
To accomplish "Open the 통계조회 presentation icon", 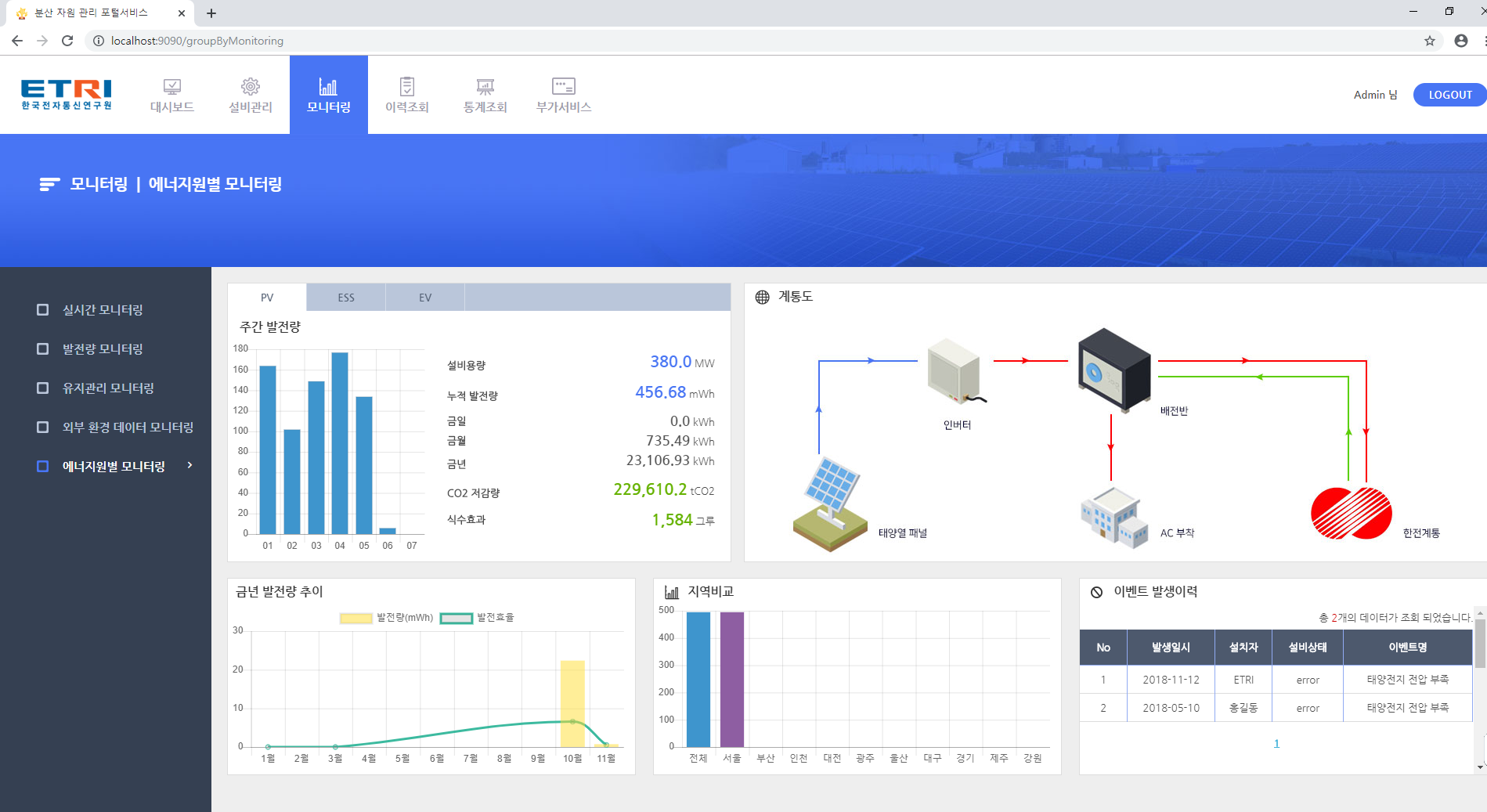I will click(485, 87).
